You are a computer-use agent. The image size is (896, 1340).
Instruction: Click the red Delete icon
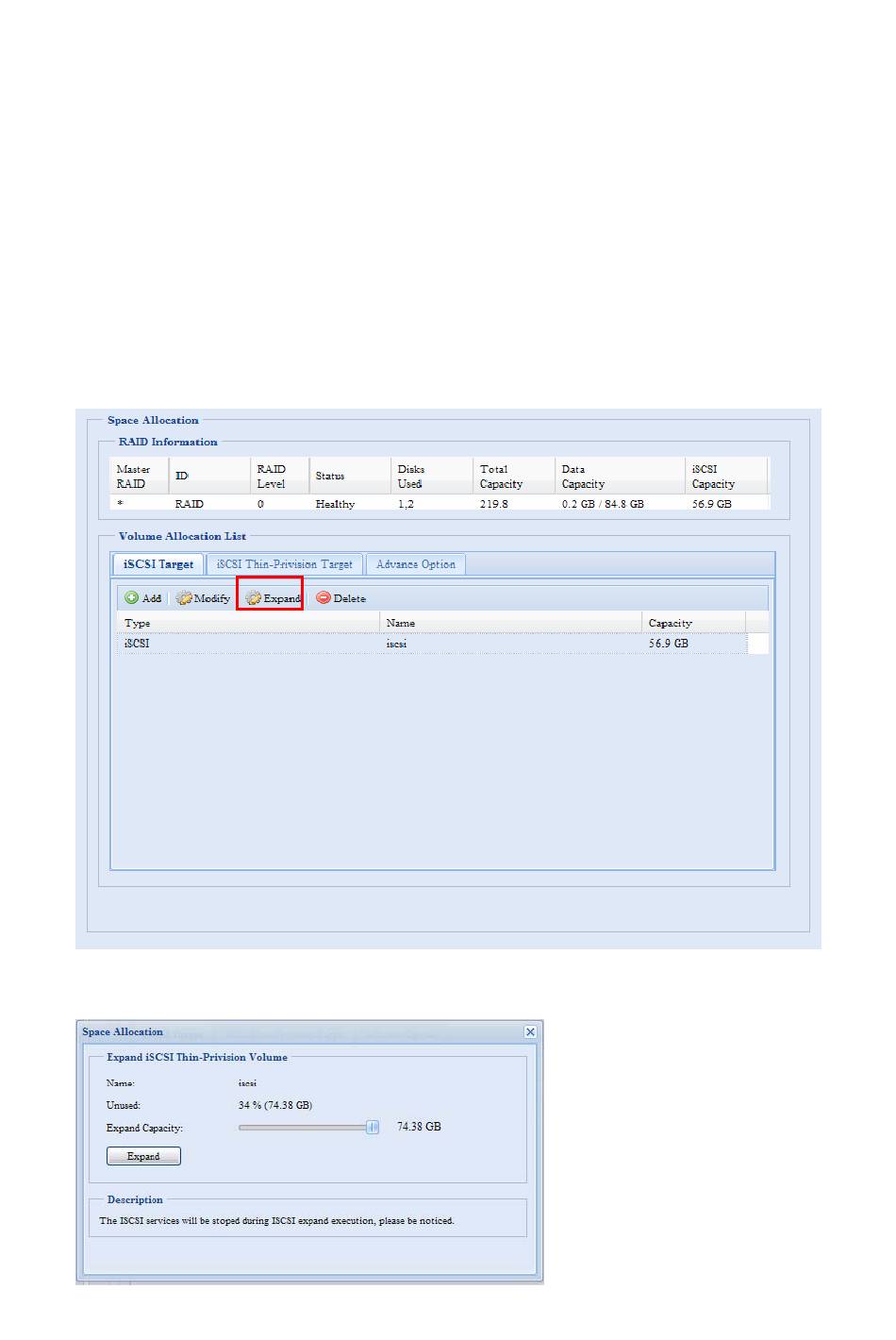click(x=324, y=597)
